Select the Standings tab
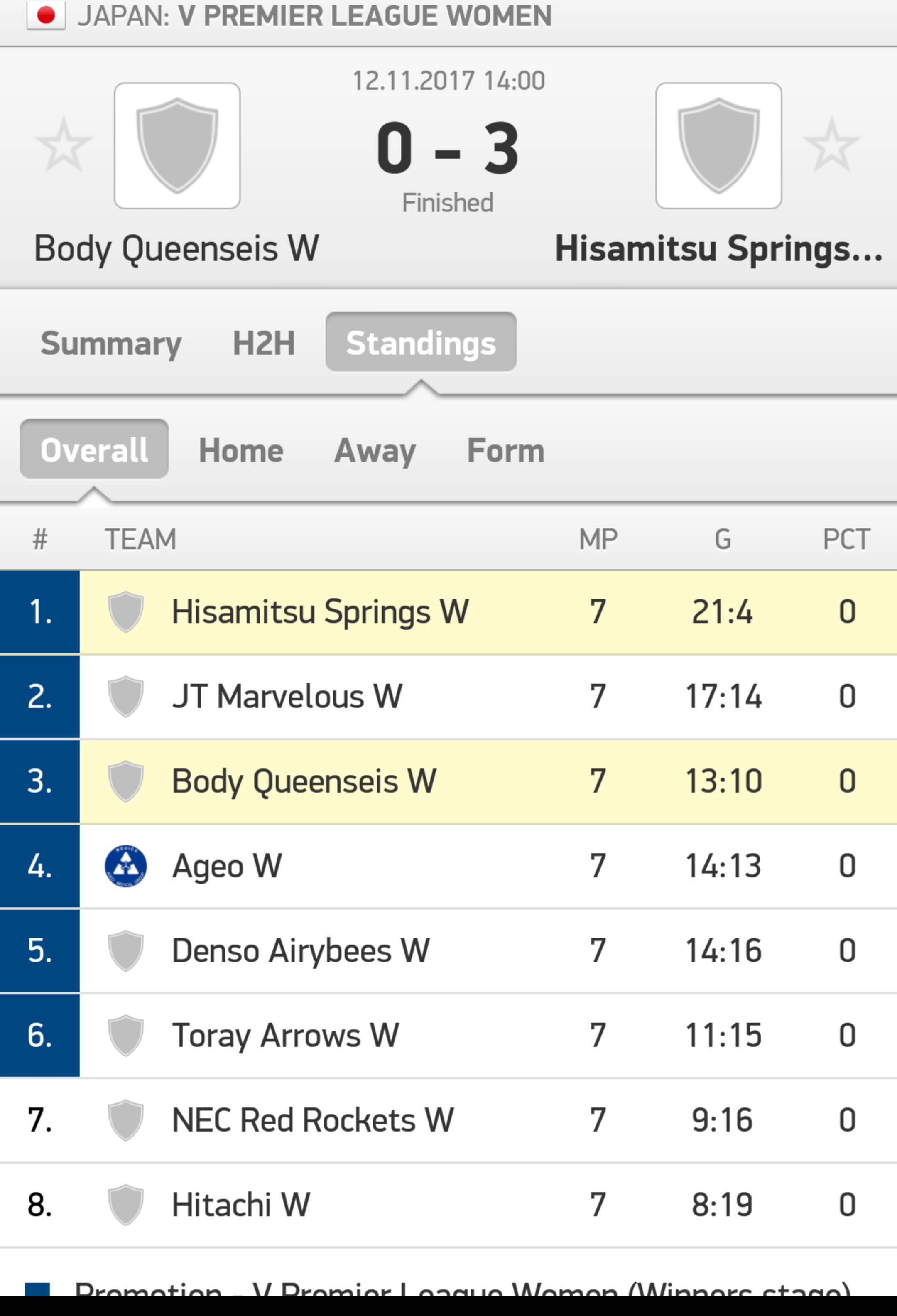 (x=421, y=342)
